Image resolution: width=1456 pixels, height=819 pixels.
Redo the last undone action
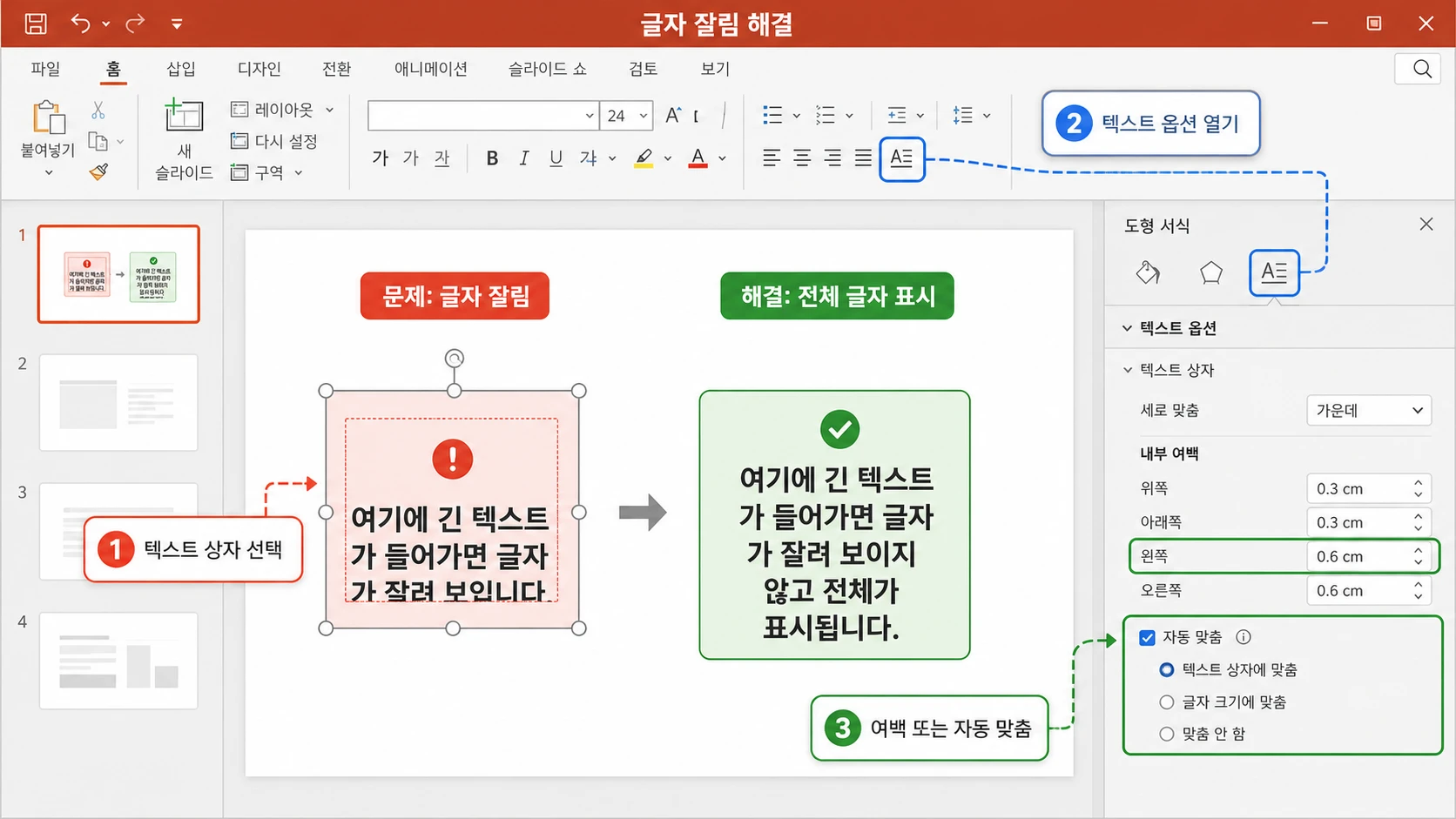(x=135, y=23)
